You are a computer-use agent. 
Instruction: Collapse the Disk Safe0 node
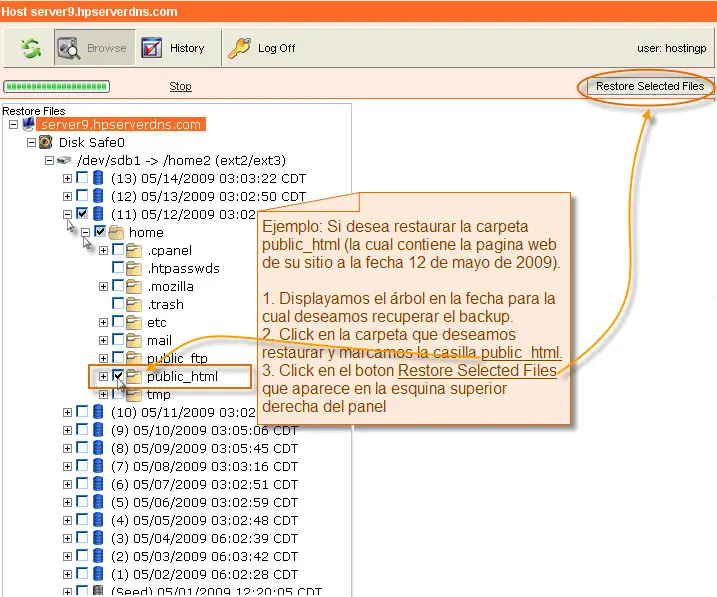[32, 143]
